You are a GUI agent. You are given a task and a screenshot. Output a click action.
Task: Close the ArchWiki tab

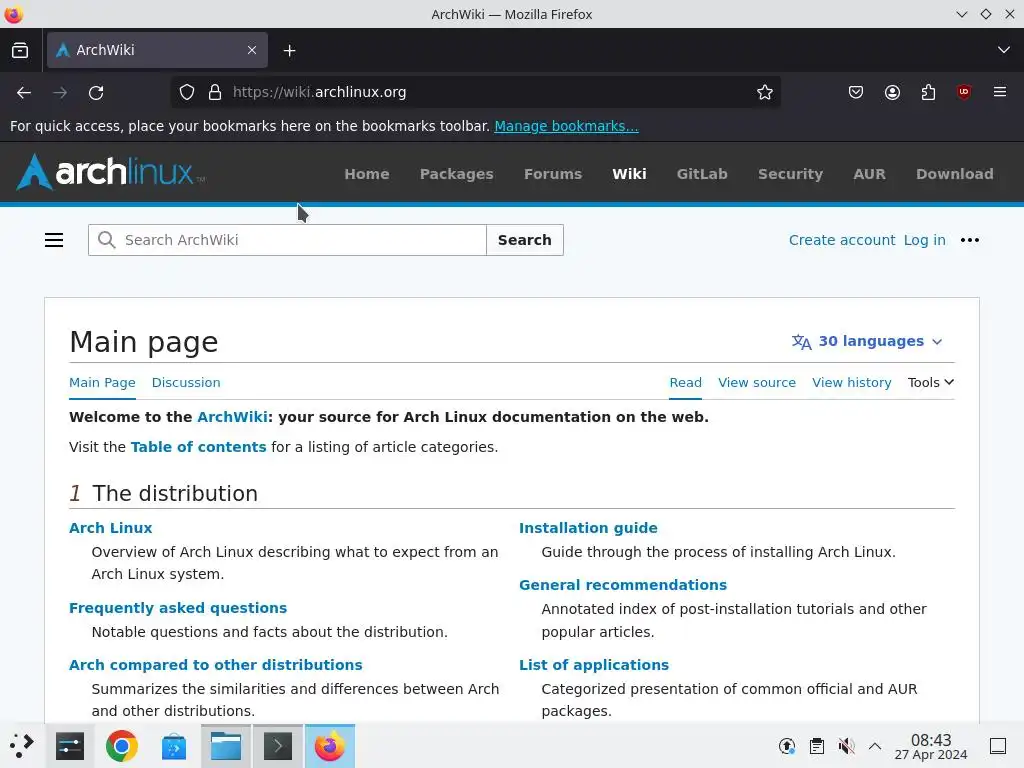point(252,50)
